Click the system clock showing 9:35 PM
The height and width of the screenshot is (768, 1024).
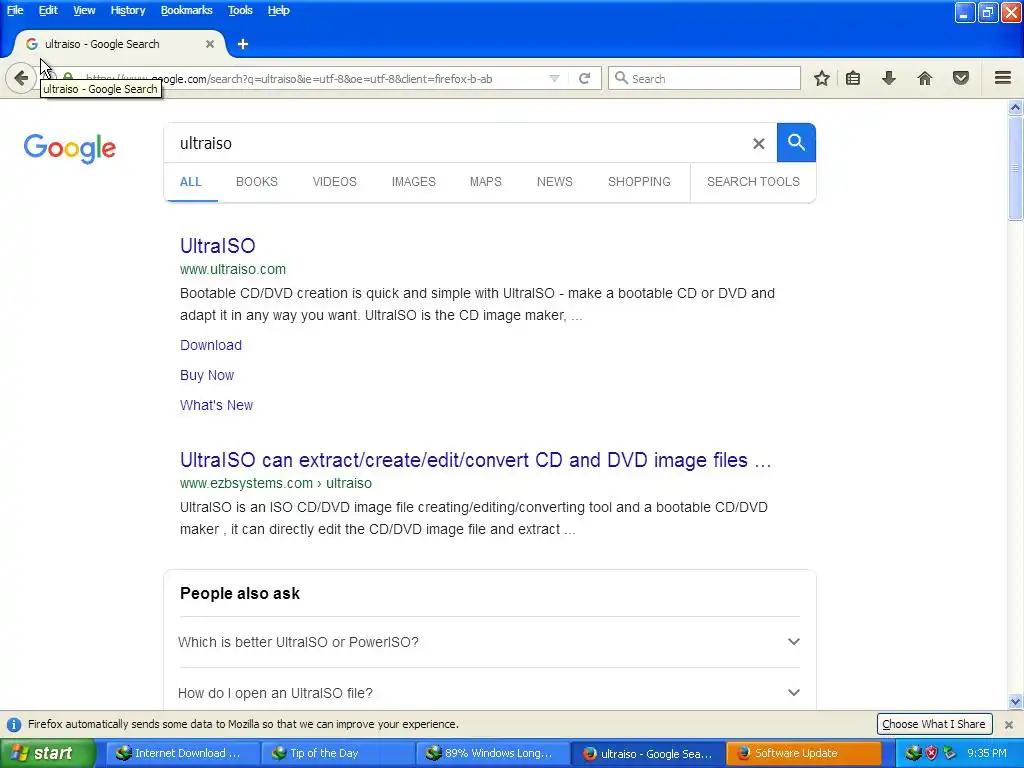tap(987, 753)
